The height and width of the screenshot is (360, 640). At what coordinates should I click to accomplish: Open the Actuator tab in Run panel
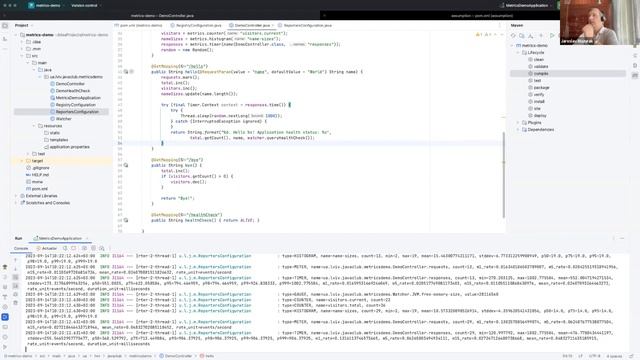pyautogui.click(x=47, y=248)
